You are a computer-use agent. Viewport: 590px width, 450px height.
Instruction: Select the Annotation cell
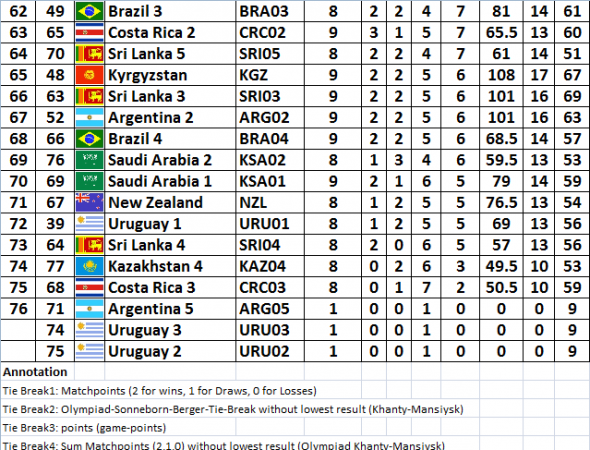click(37, 372)
